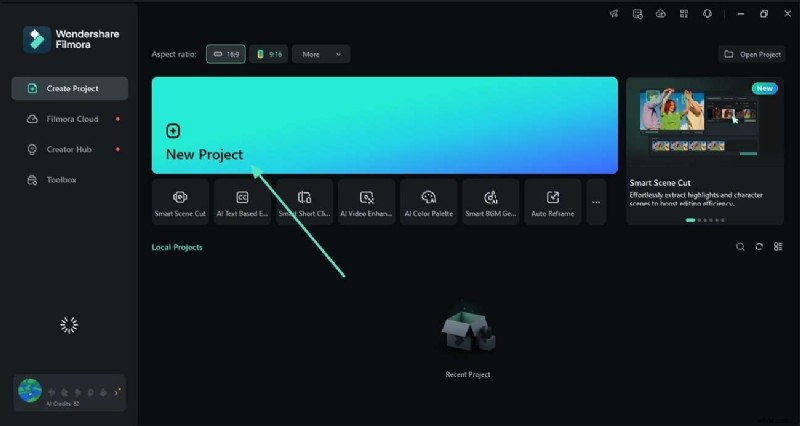Select 16:9 aspect ratio

click(226, 54)
